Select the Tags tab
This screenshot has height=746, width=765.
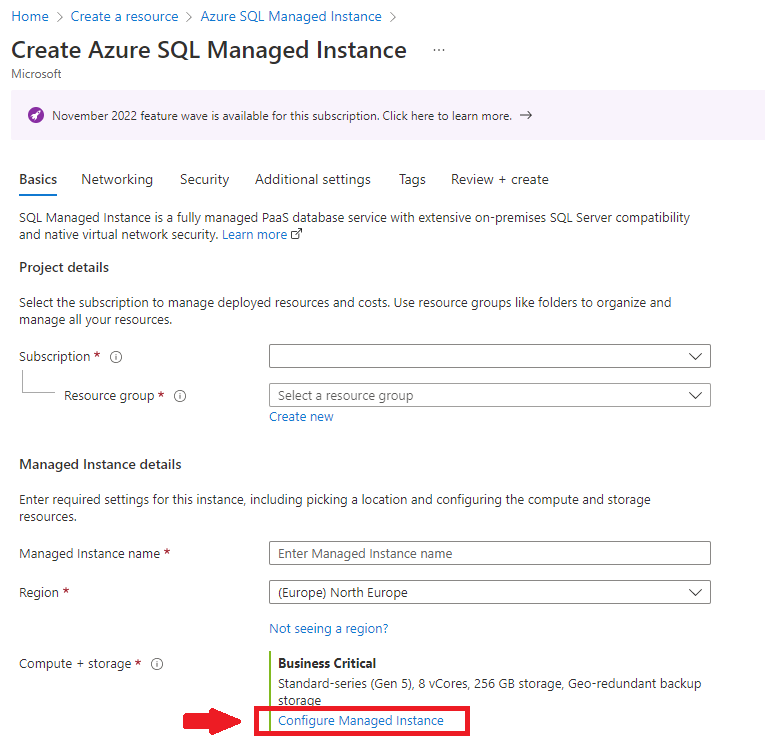412,180
